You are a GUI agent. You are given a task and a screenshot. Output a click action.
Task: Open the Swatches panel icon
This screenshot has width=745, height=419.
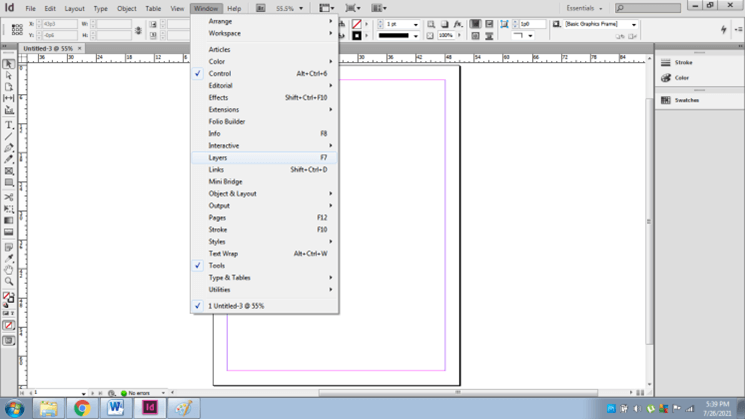[666, 100]
